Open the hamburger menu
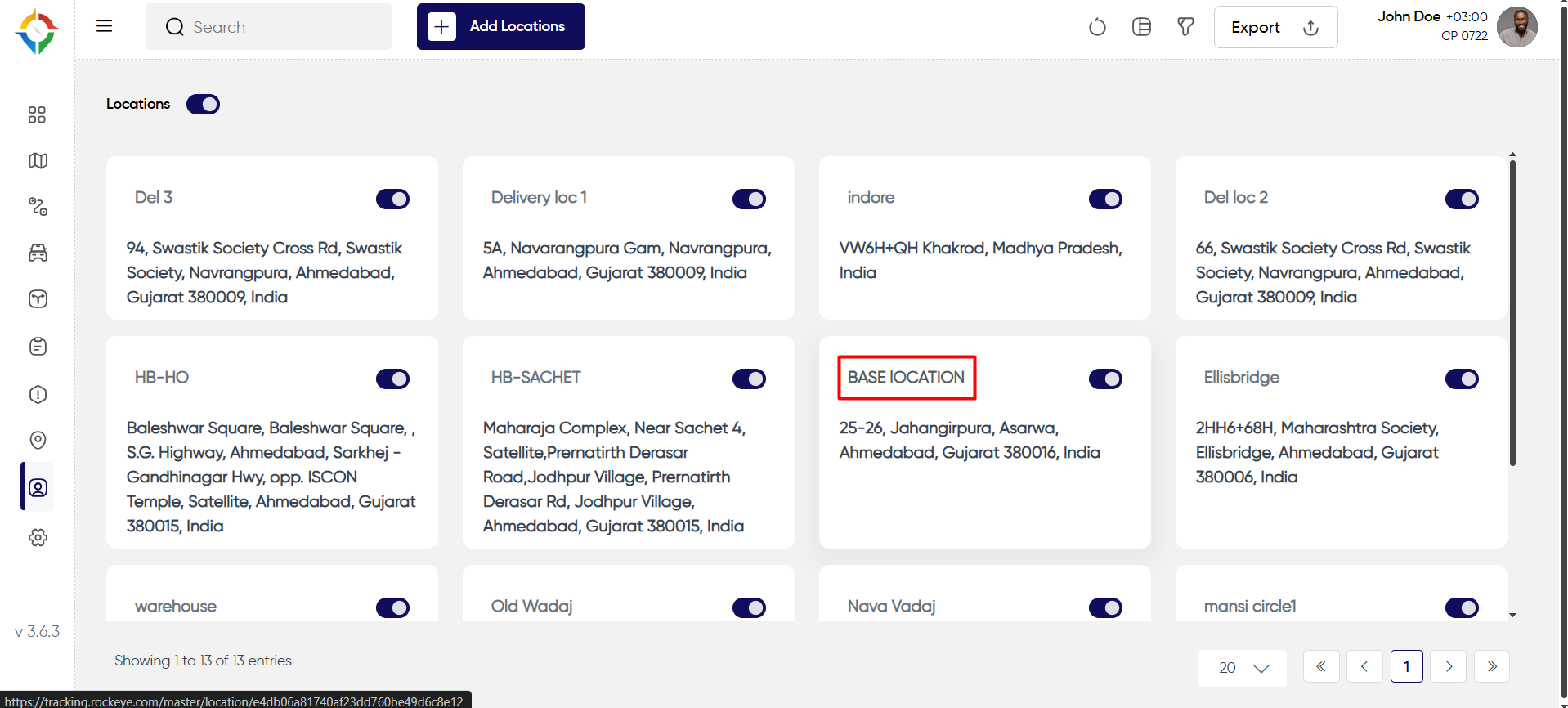The height and width of the screenshot is (708, 1568). pyautogui.click(x=104, y=26)
